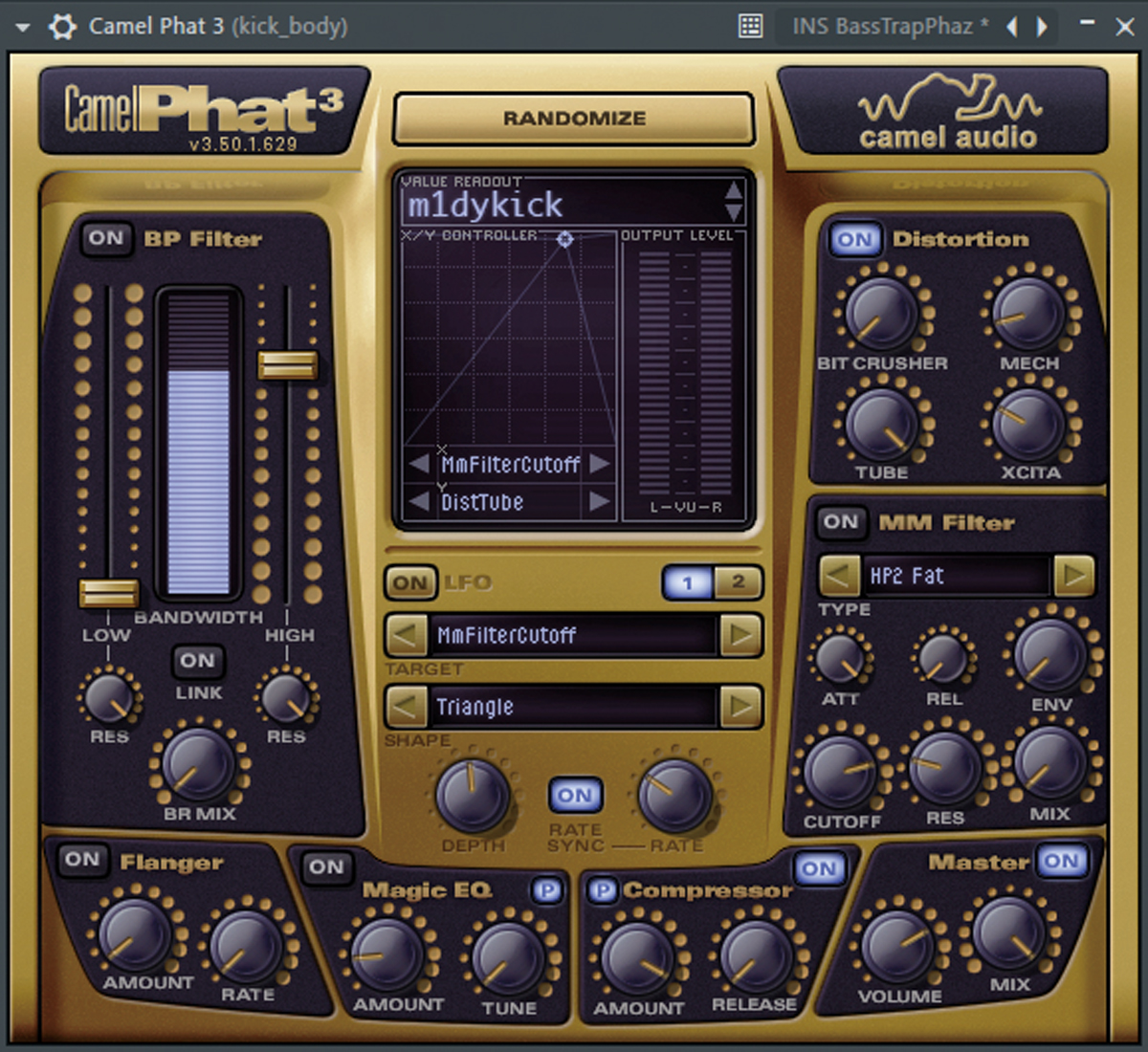This screenshot has height=1052, width=1148.
Task: Click the BP Filter LOW slider handle
Action: [108, 593]
